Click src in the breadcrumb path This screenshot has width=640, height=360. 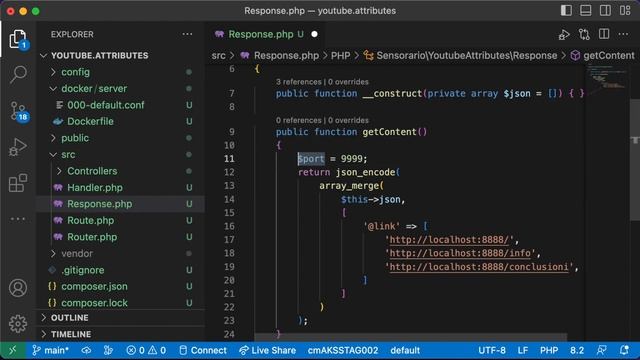coord(218,56)
